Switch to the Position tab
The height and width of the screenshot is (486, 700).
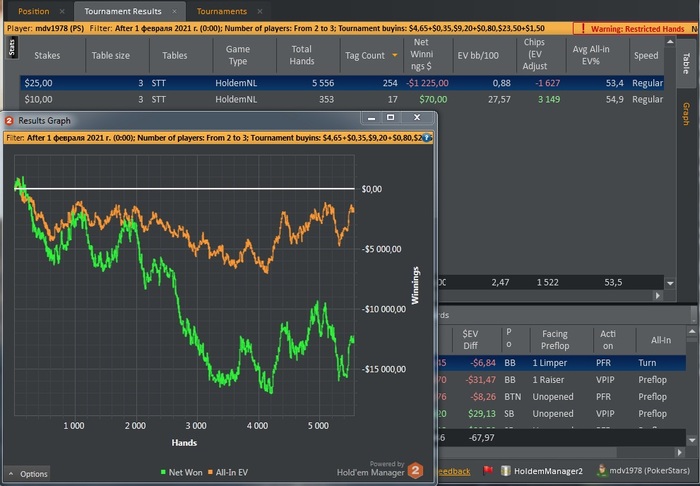tap(33, 11)
